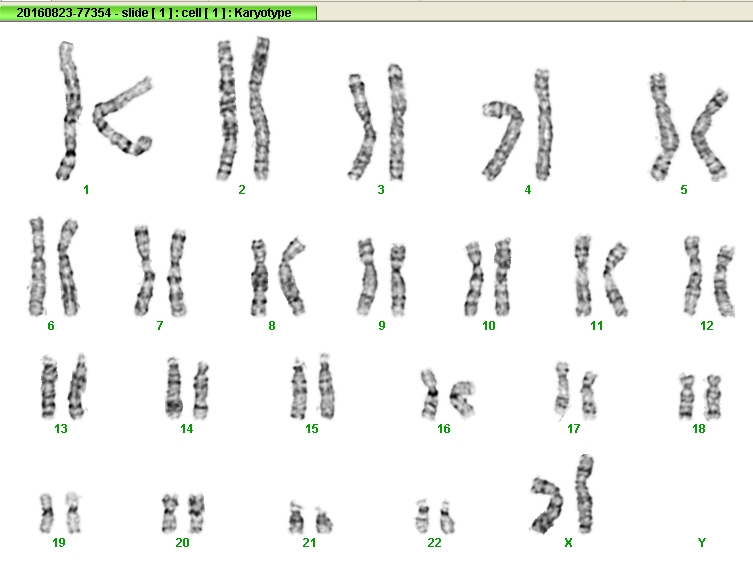This screenshot has width=753, height=582.
Task: Select the chromosome 9 pair
Action: [382, 278]
